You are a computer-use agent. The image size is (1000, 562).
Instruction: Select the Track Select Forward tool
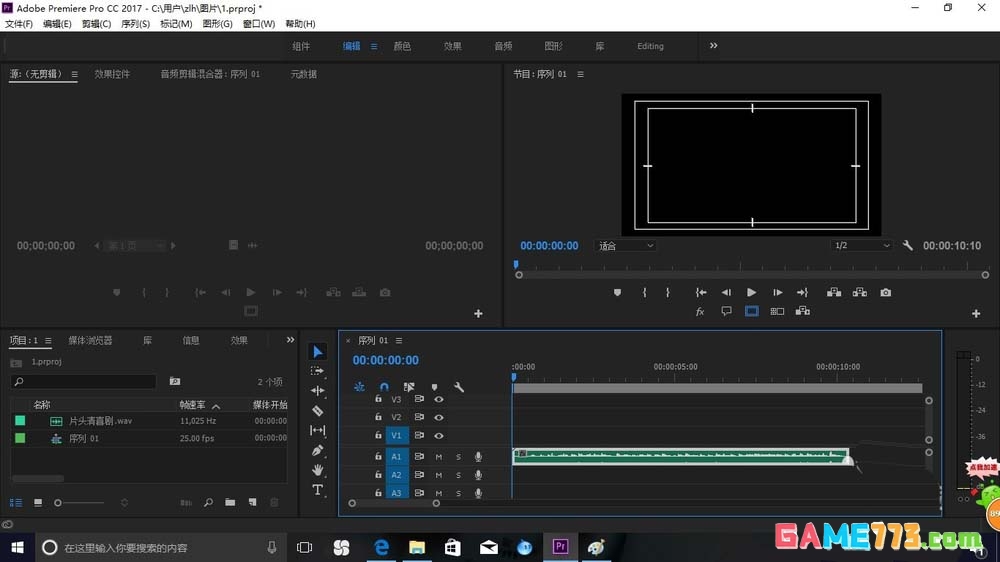317,371
